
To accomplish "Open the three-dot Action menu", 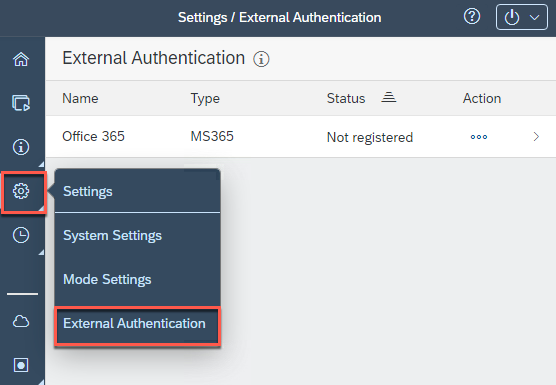I will coord(479,137).
